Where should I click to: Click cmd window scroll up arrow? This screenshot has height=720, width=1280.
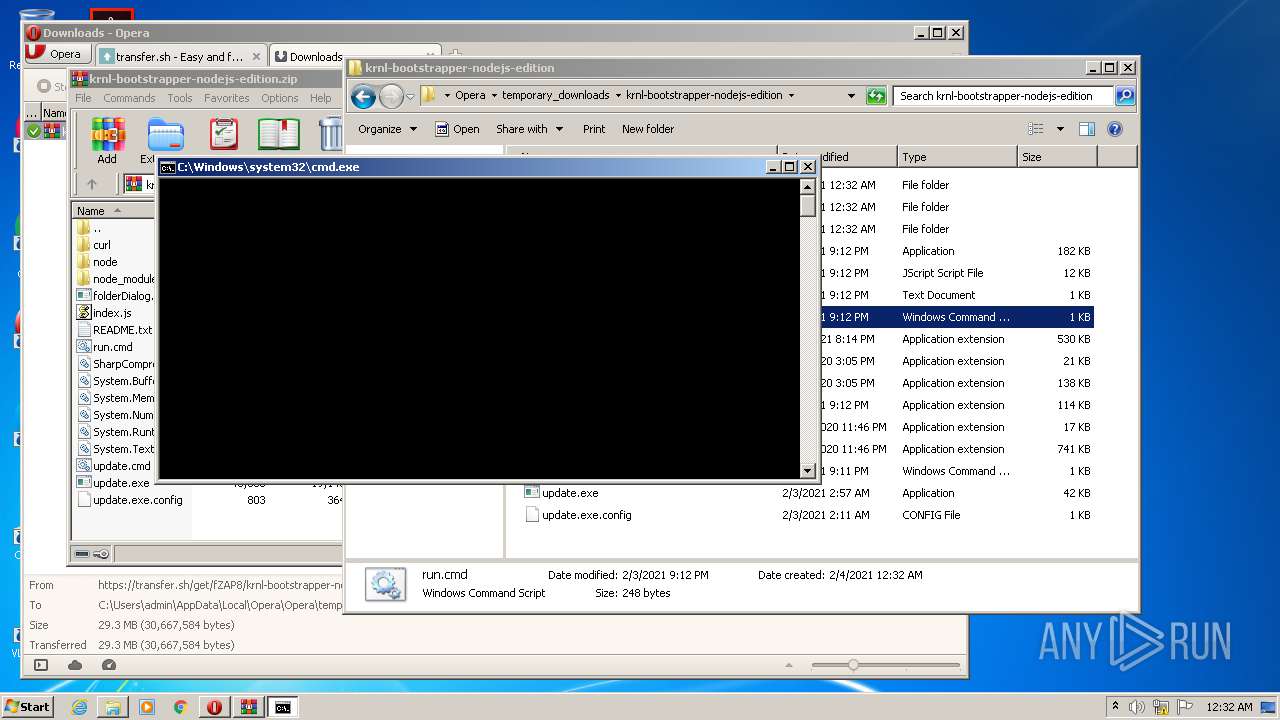pyautogui.click(x=808, y=187)
